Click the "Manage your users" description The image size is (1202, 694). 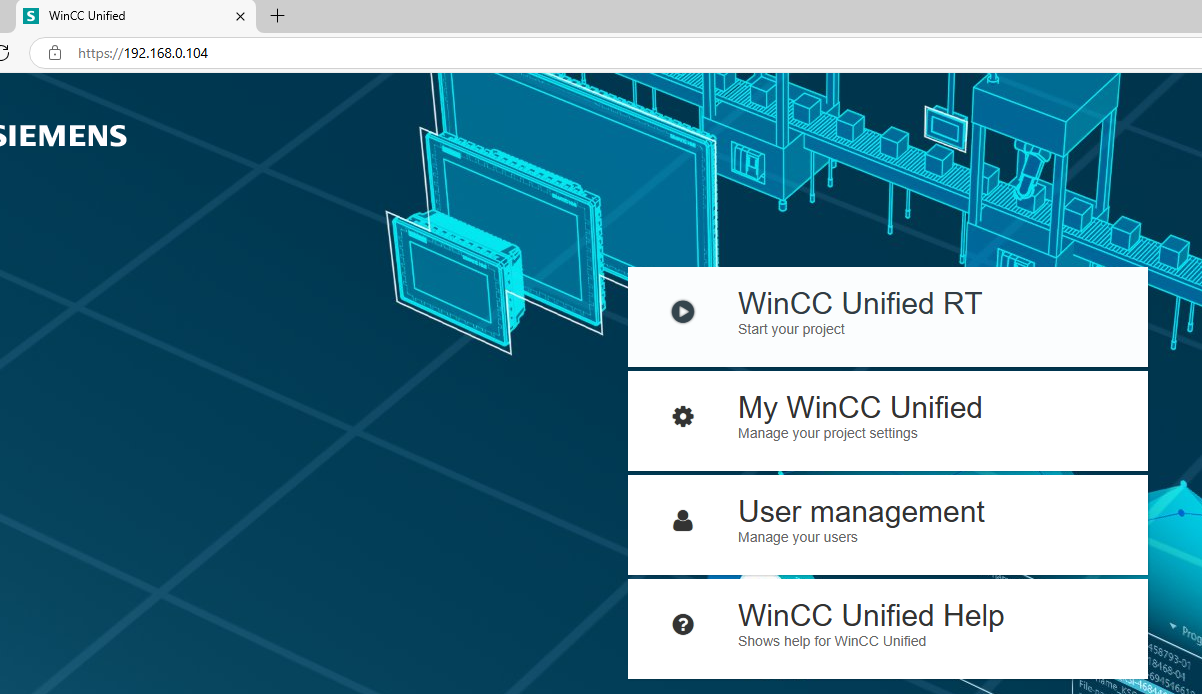tap(797, 537)
